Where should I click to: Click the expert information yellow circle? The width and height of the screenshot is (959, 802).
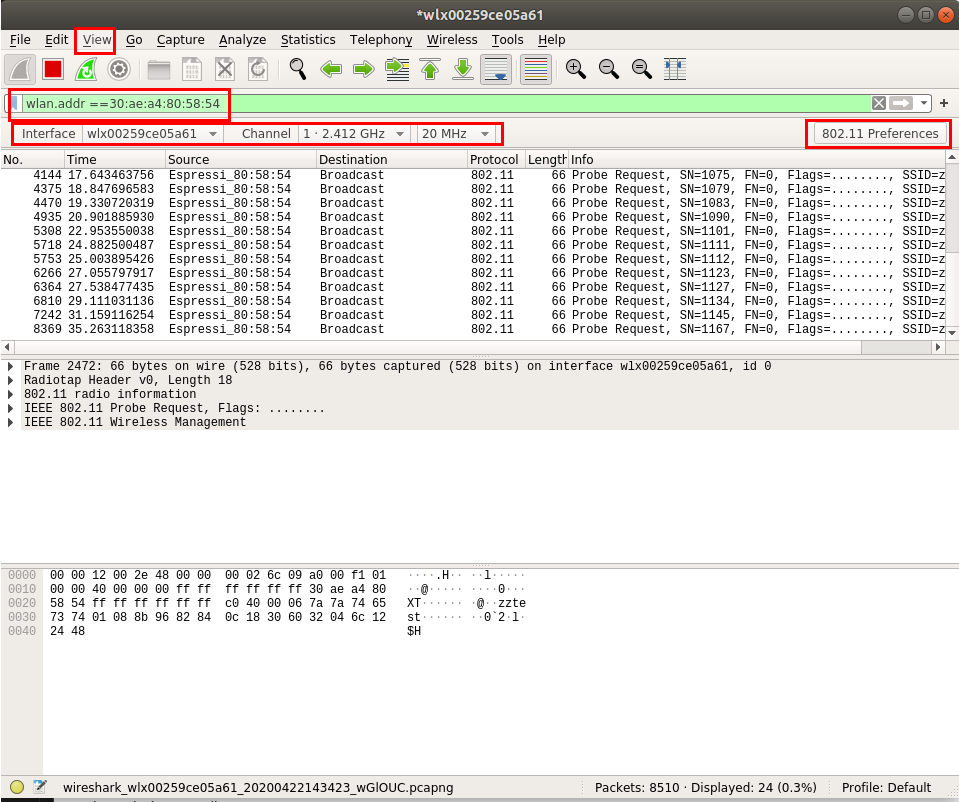tap(17, 787)
